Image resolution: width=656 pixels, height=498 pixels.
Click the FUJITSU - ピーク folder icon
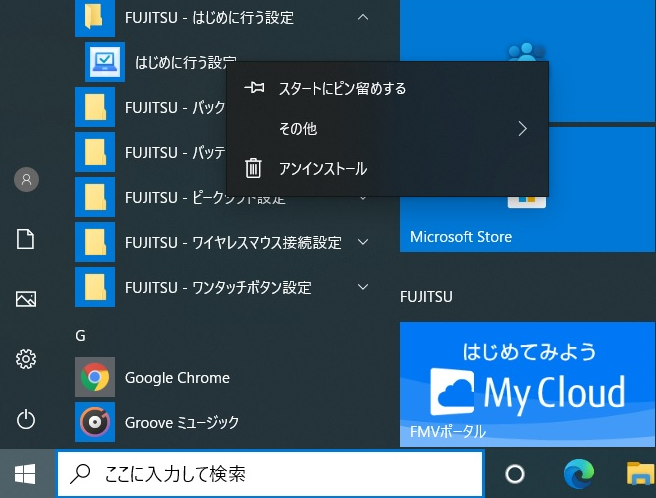[95, 197]
